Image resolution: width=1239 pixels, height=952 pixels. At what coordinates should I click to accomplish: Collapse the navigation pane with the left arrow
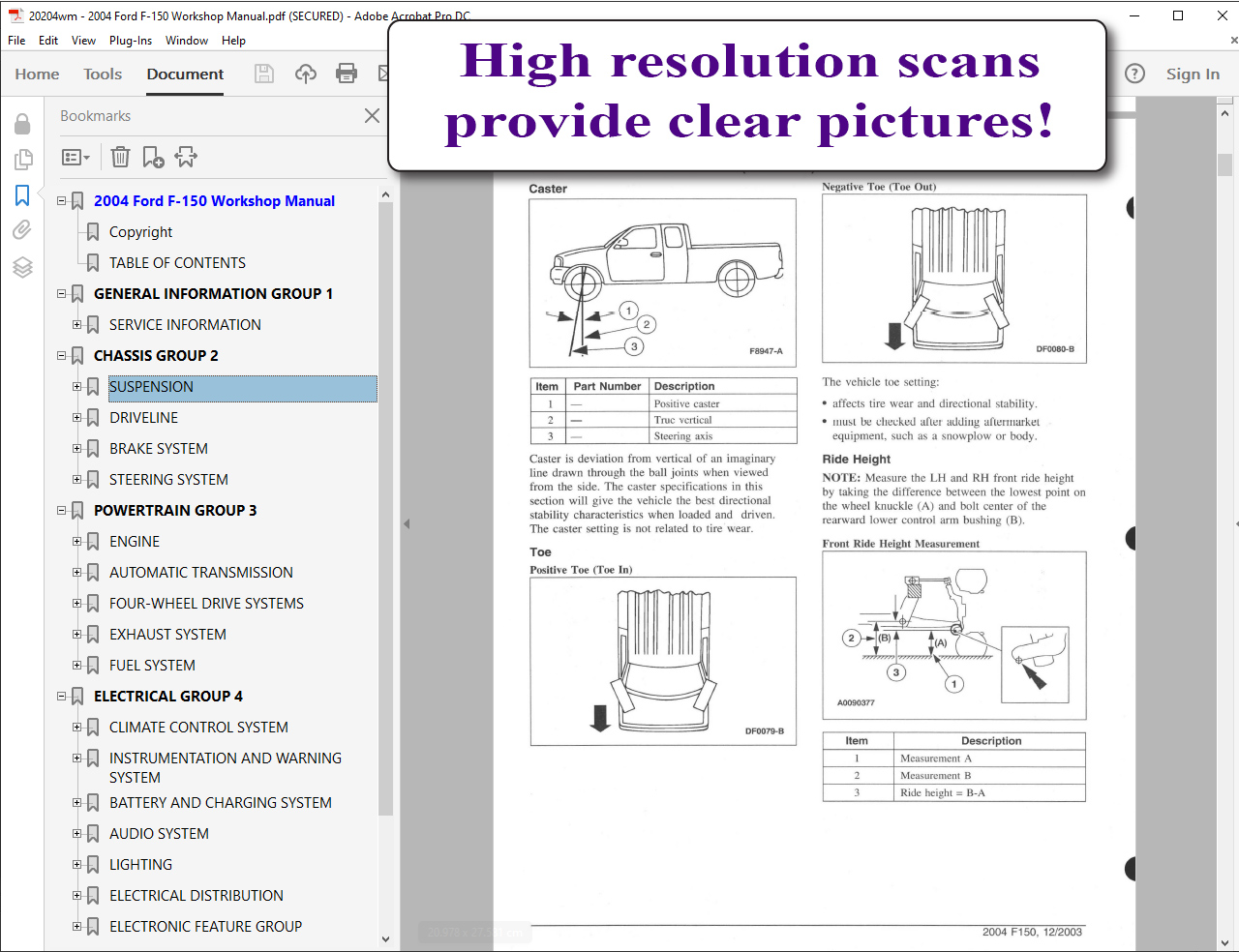coord(407,523)
